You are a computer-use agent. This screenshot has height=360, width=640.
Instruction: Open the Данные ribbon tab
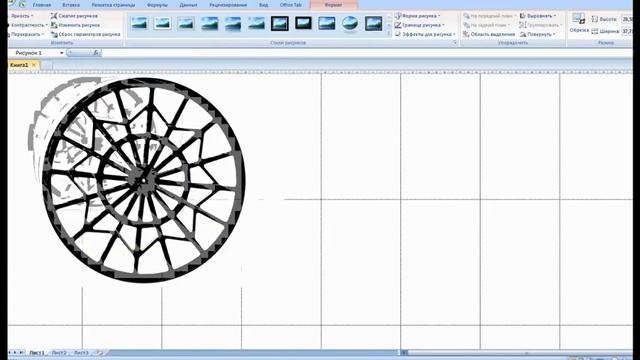[188, 5]
